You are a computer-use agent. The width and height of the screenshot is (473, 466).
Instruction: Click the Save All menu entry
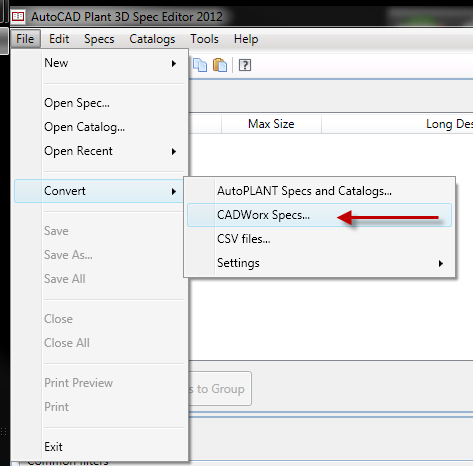(x=100, y=279)
